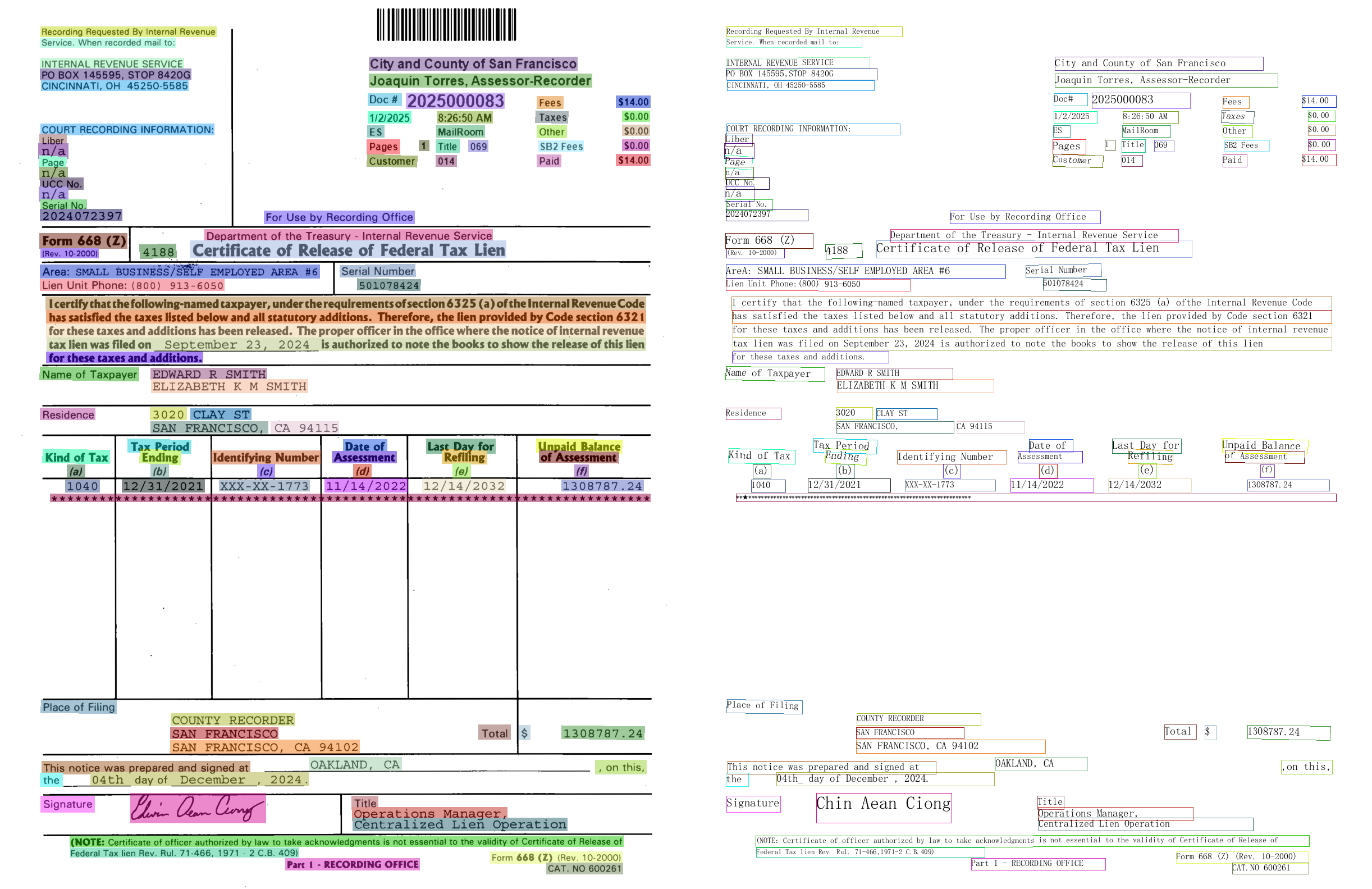
Task: Click the handwritten signature on left document
Action: click(x=198, y=808)
